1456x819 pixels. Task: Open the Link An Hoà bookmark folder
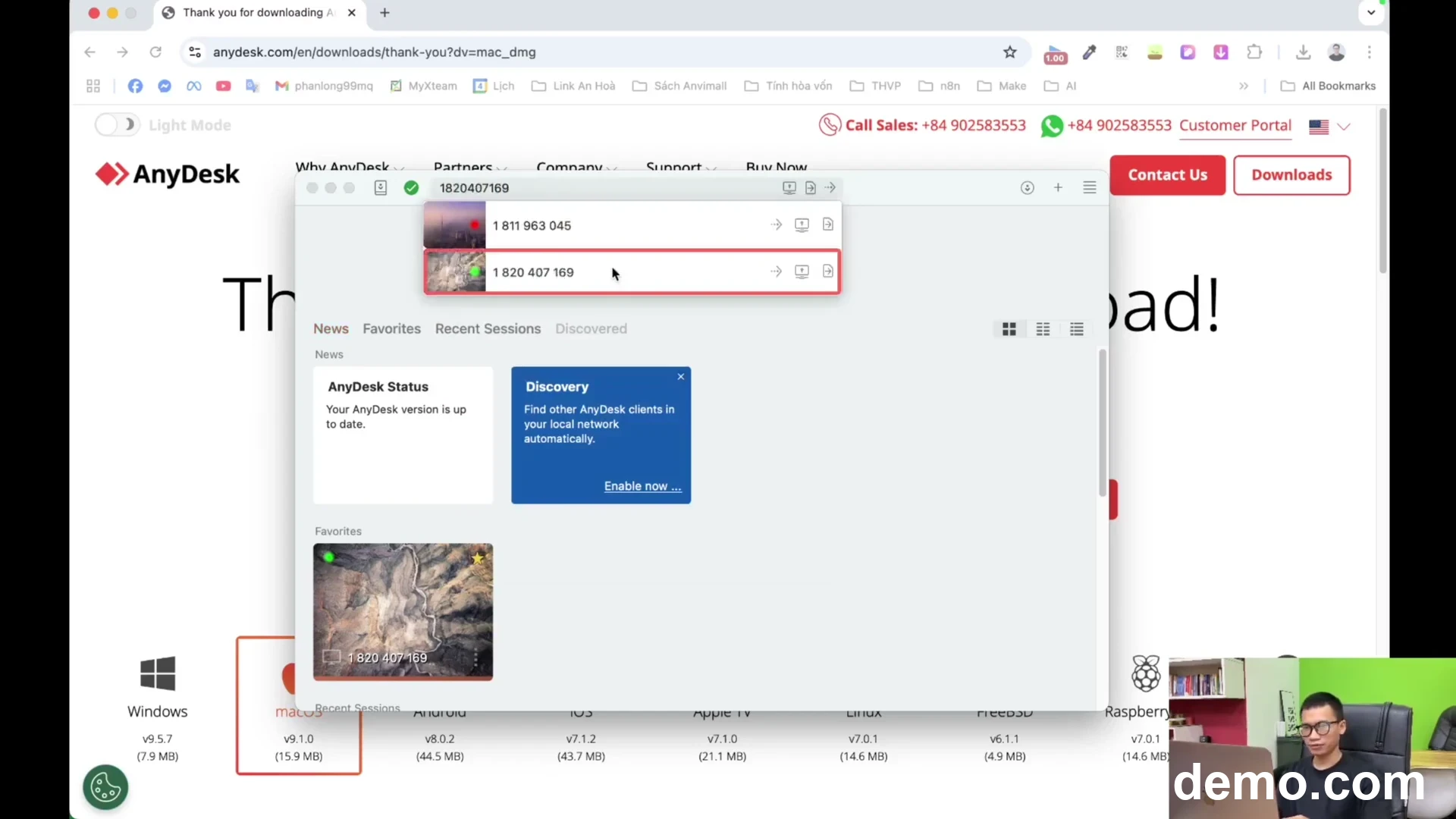click(573, 86)
